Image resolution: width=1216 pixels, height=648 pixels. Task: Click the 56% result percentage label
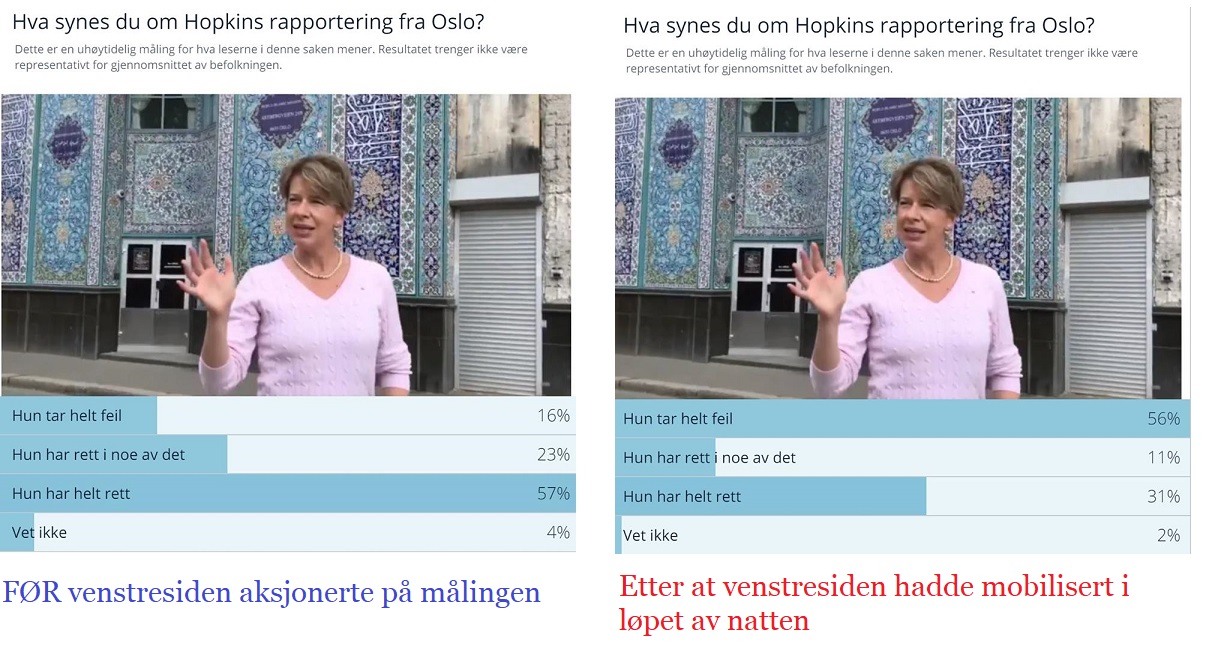click(x=1164, y=419)
